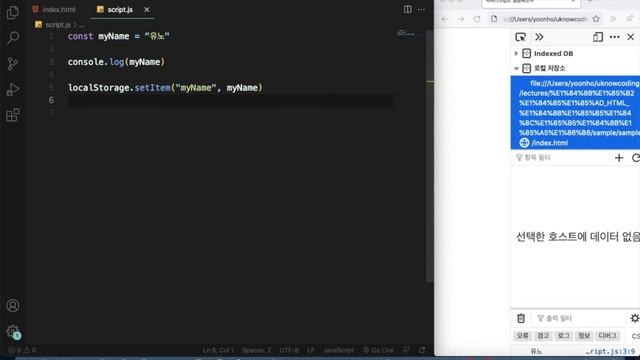Open the Extensions view
The image size is (640, 360).
[x=13, y=115]
